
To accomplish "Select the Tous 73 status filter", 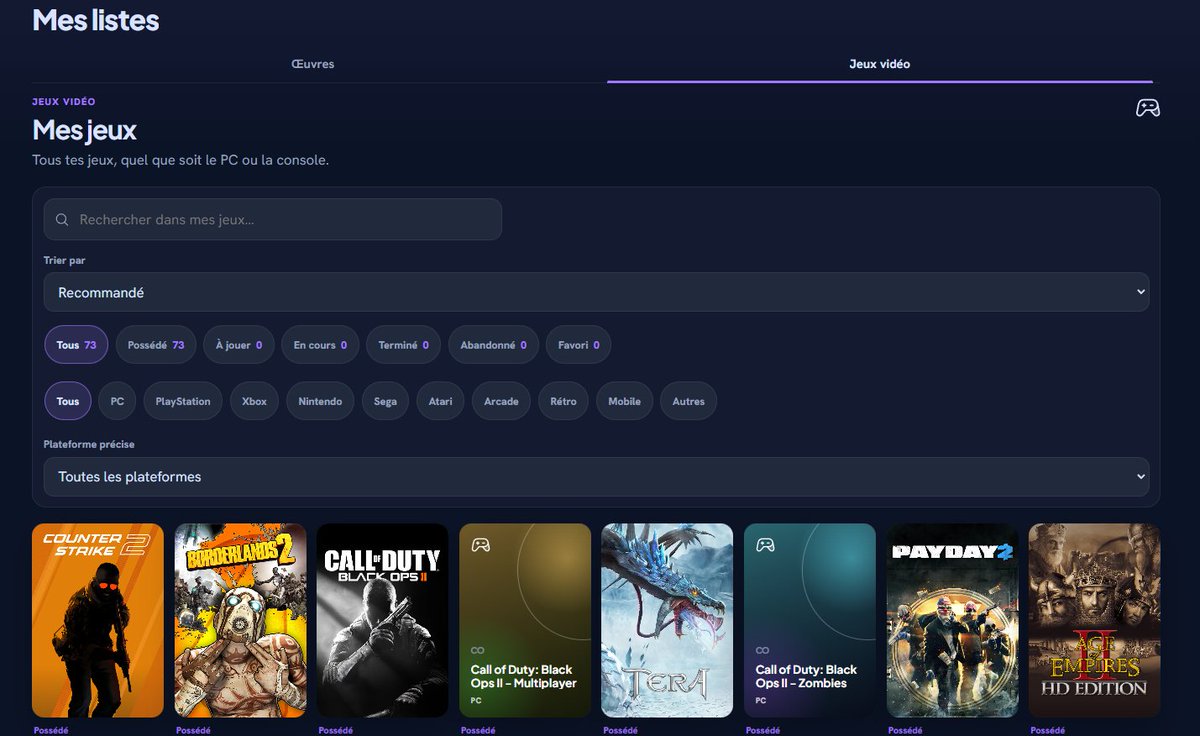I will tap(77, 345).
